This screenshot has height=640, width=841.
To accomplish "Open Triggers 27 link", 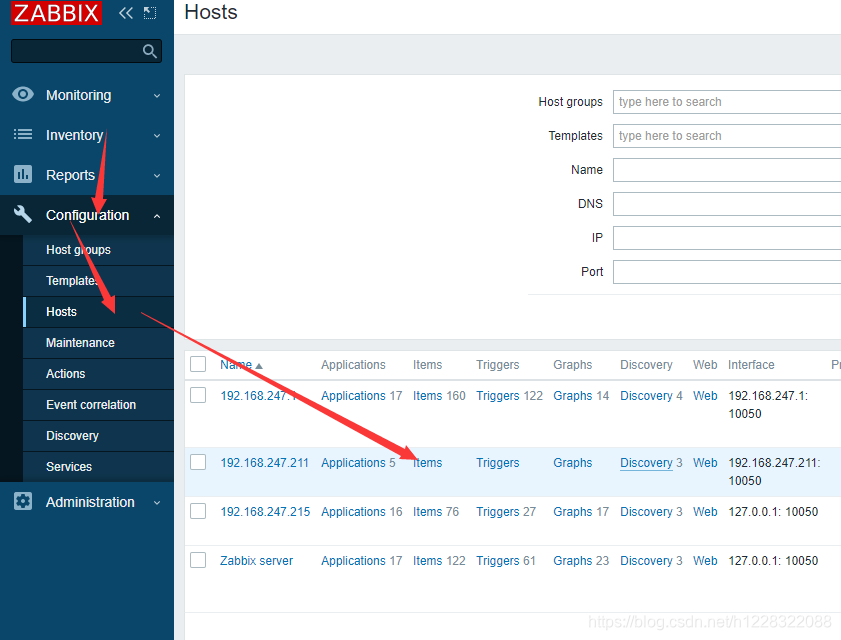I will (x=498, y=512).
